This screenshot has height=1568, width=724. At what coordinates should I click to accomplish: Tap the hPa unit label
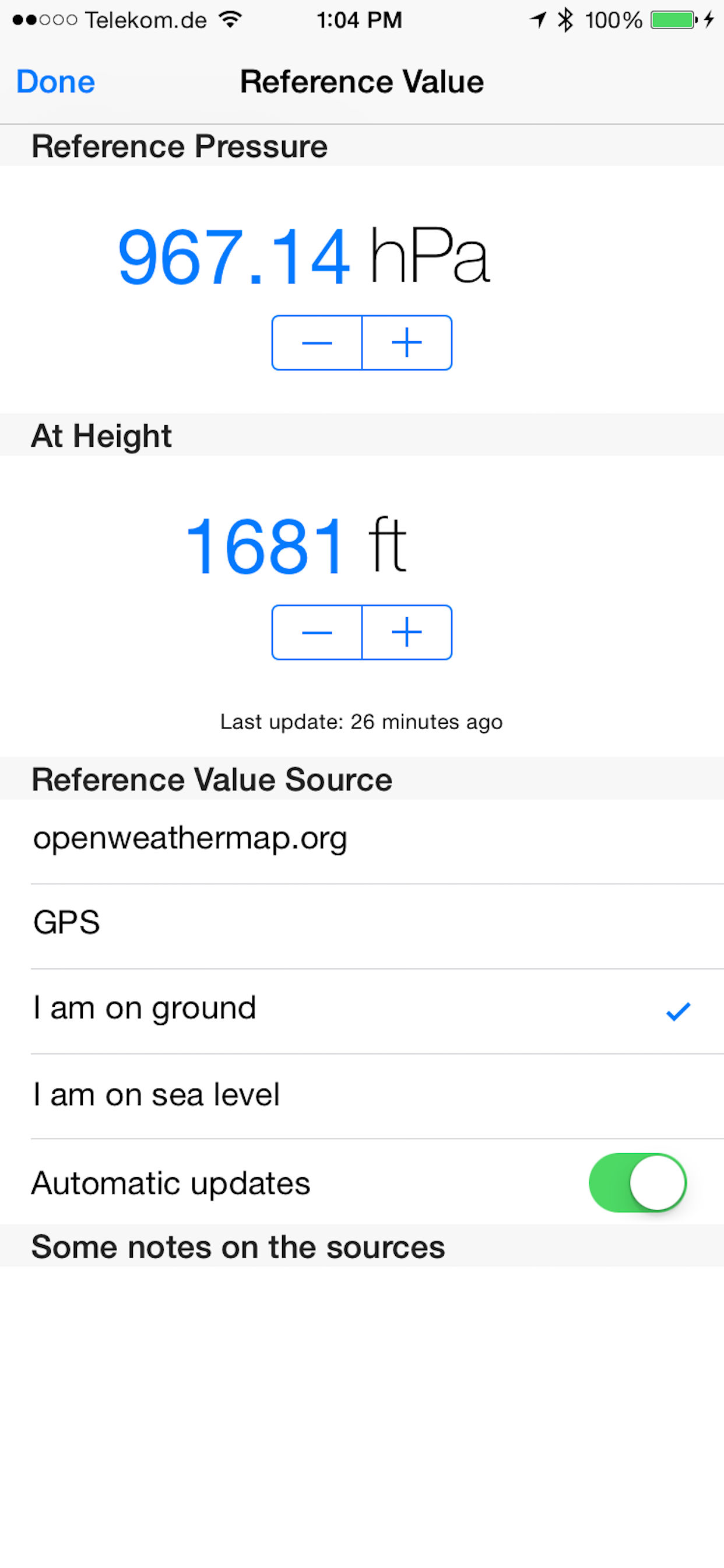click(x=429, y=256)
